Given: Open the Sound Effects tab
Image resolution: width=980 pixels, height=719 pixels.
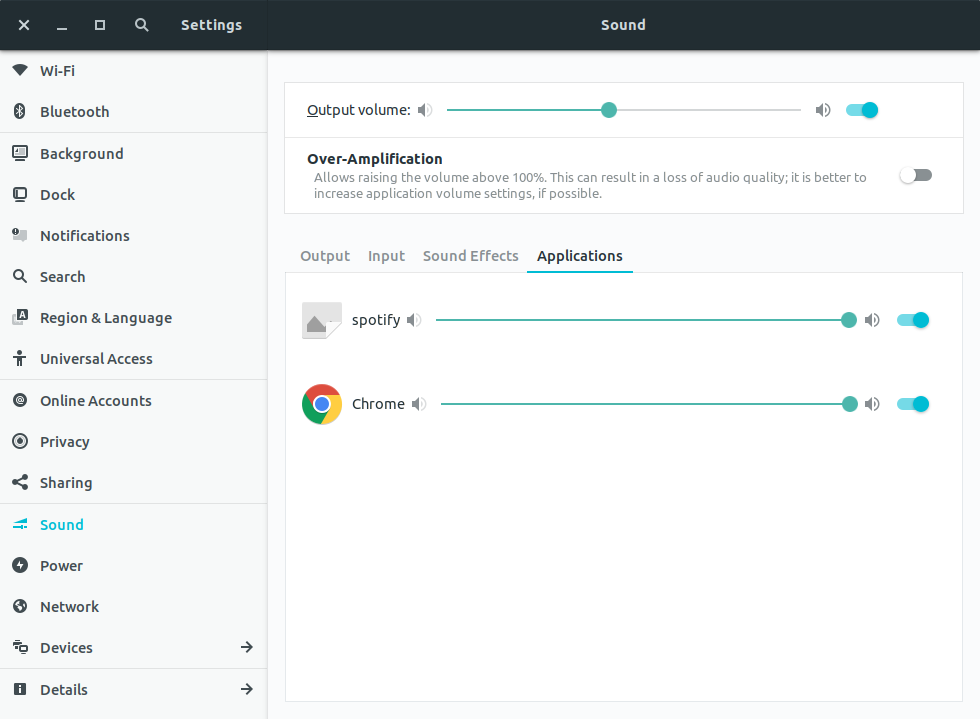Looking at the screenshot, I should (x=471, y=256).
